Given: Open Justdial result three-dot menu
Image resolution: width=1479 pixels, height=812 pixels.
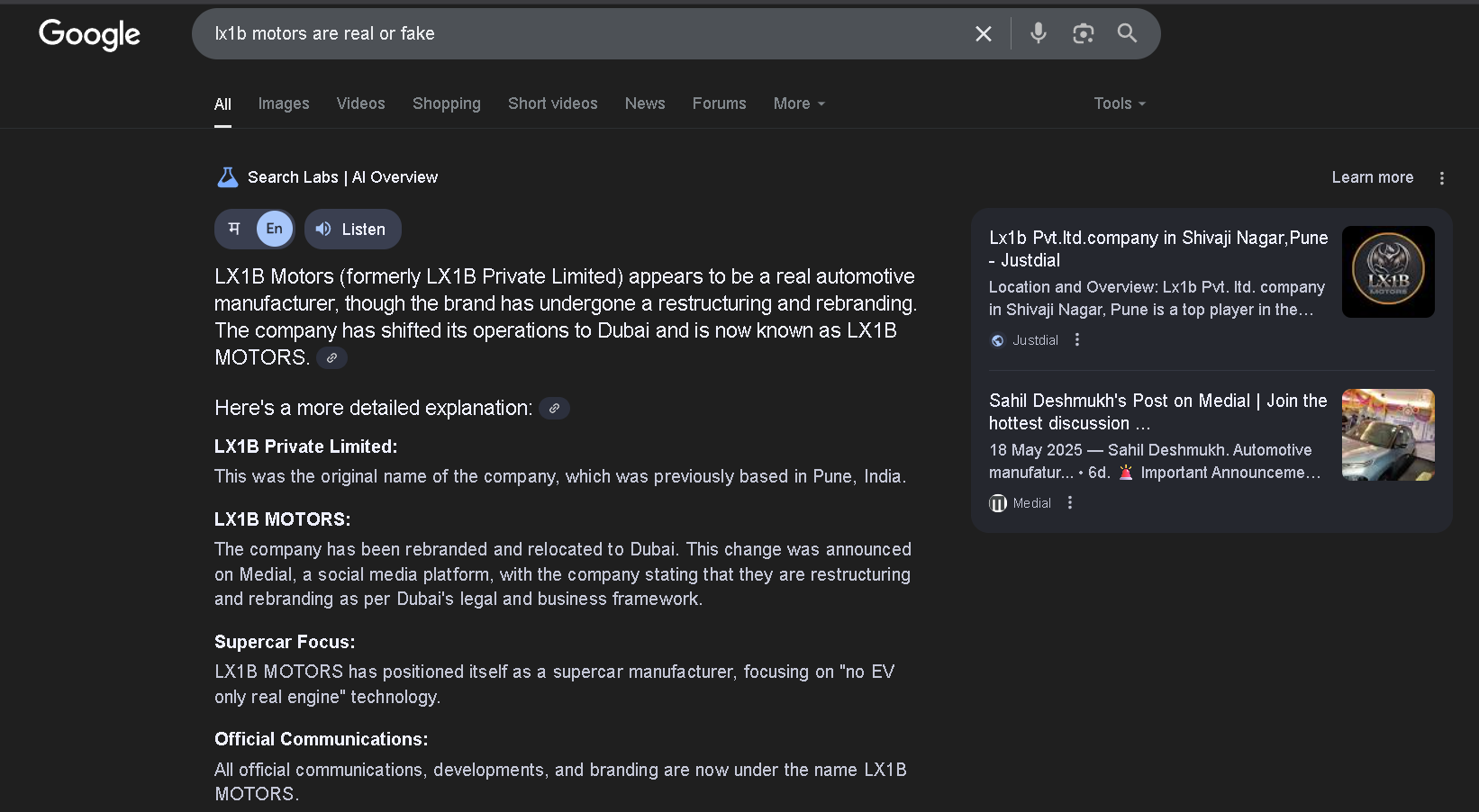Looking at the screenshot, I should click(x=1076, y=340).
